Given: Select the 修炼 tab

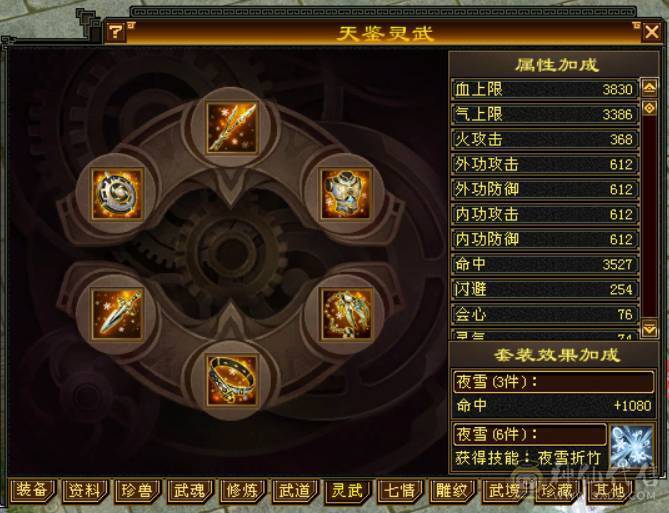Looking at the screenshot, I should (x=242, y=490).
